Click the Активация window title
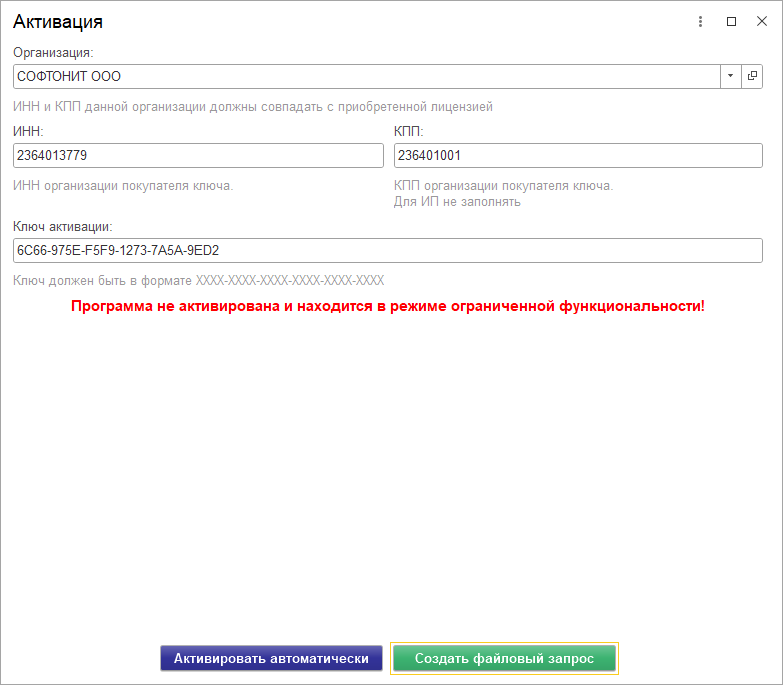This screenshot has height=685, width=783. pyautogui.click(x=58, y=21)
